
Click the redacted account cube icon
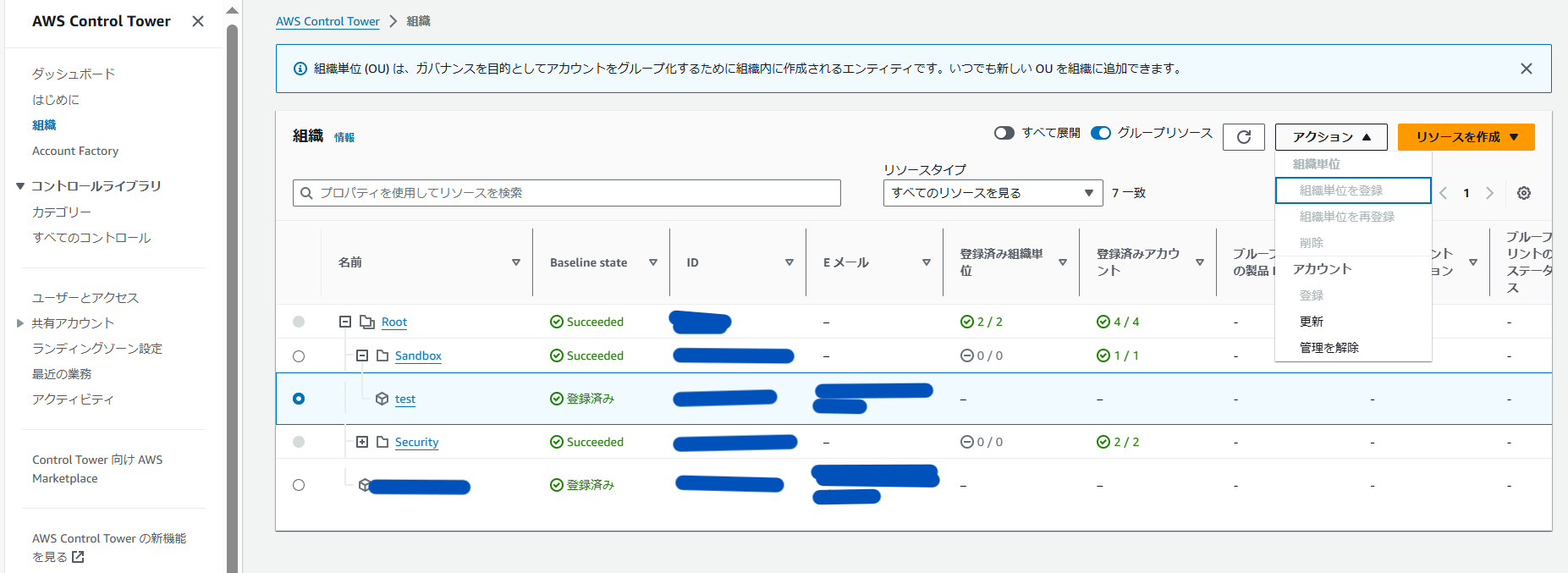coord(364,485)
